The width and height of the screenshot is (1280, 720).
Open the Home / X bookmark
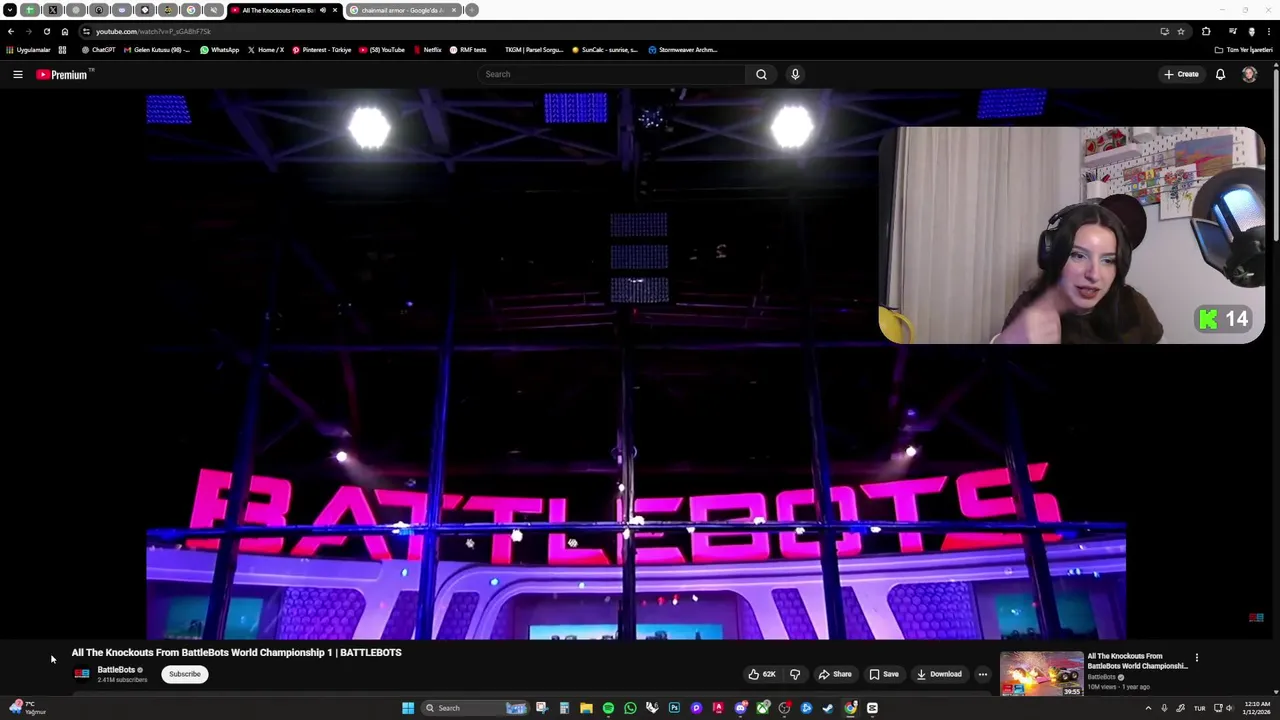(x=266, y=50)
